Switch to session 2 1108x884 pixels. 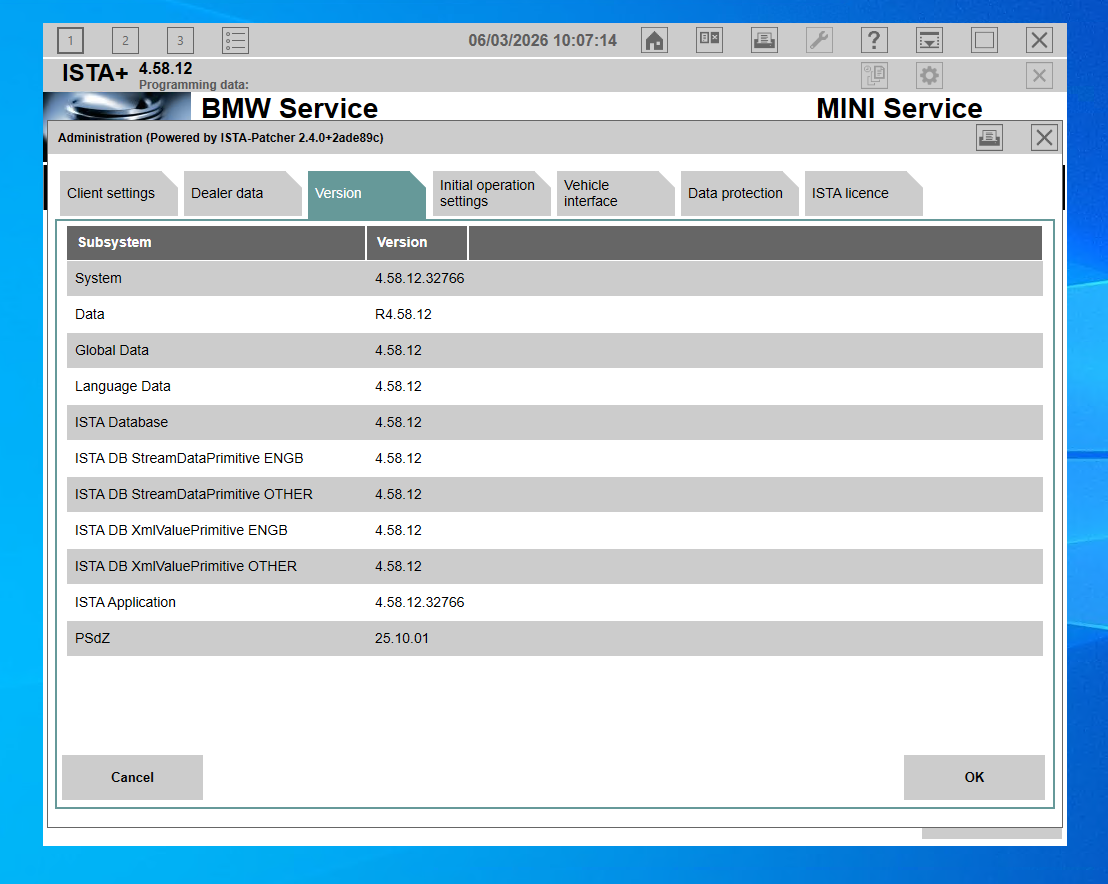point(125,40)
